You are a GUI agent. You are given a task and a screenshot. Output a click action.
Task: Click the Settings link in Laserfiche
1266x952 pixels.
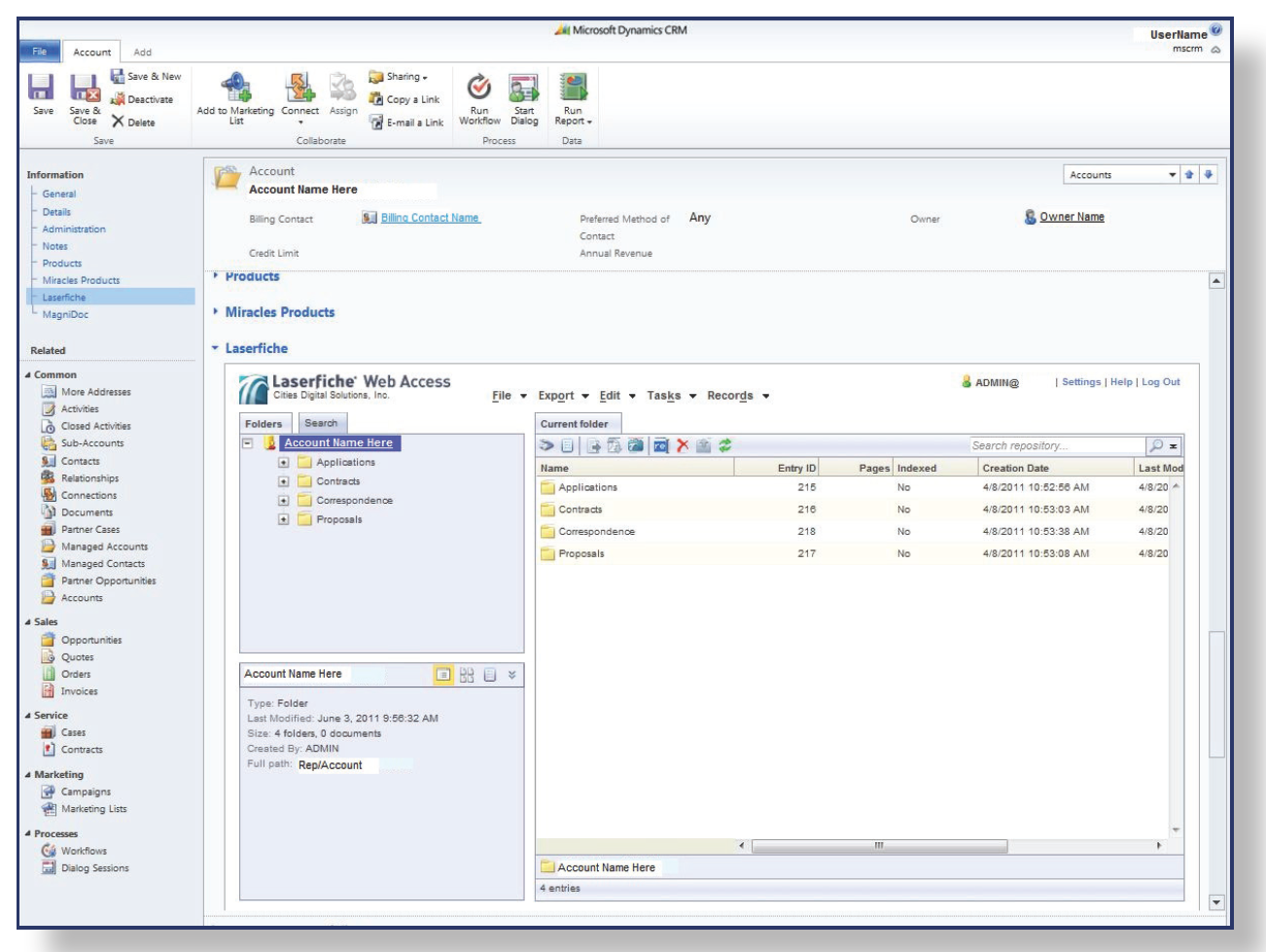point(1081,382)
